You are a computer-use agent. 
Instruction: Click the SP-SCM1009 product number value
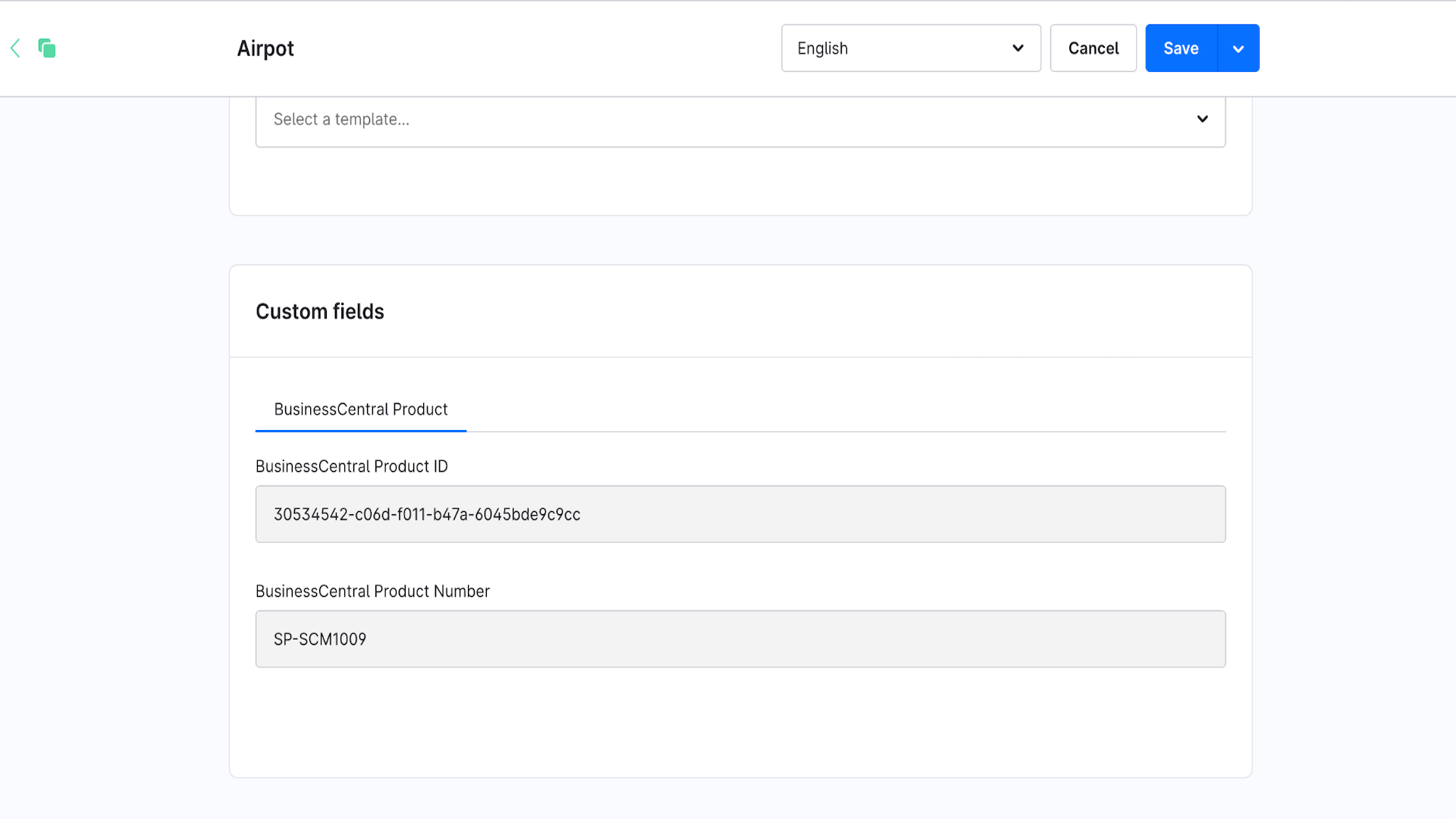point(319,639)
